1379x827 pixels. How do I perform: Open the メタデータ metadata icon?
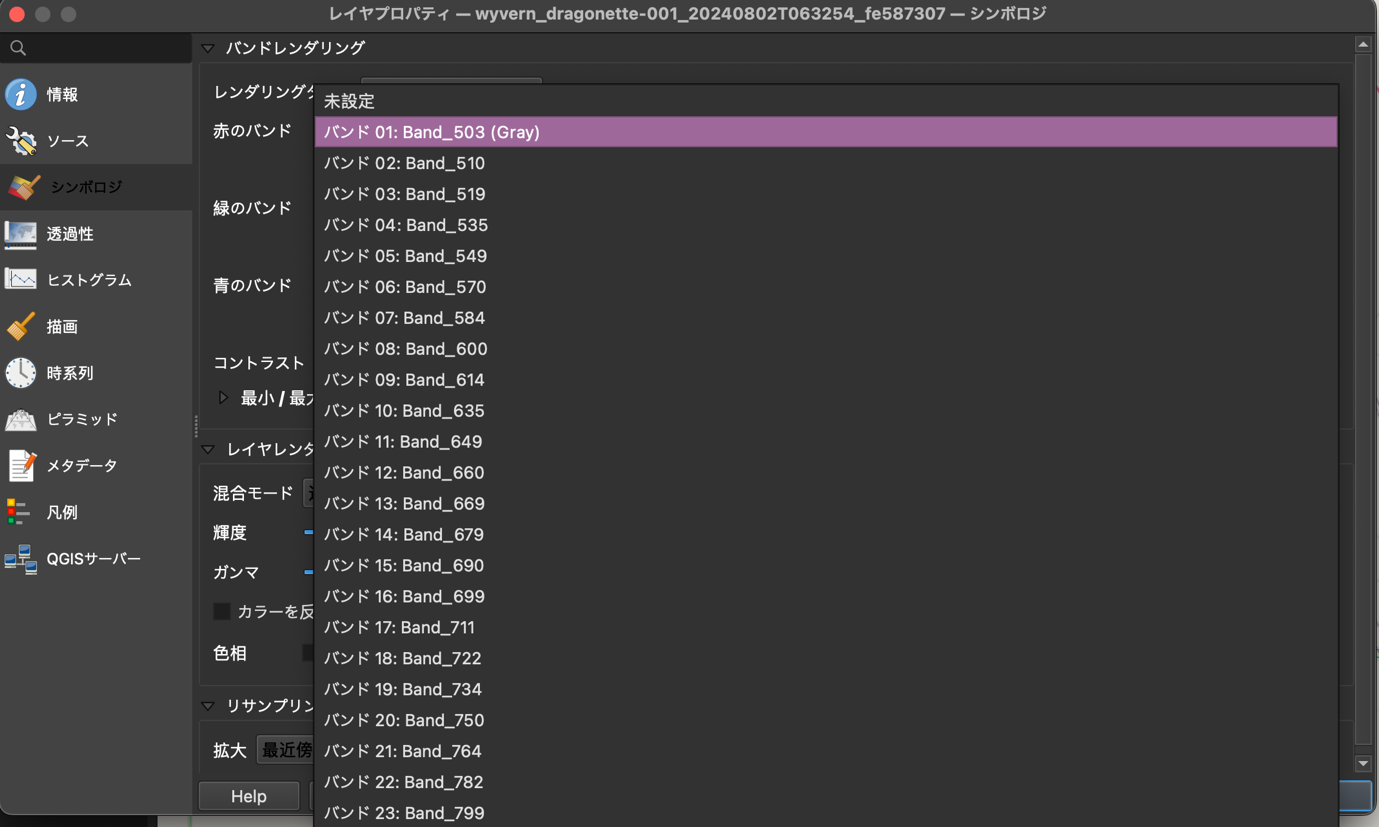pyautogui.click(x=21, y=466)
